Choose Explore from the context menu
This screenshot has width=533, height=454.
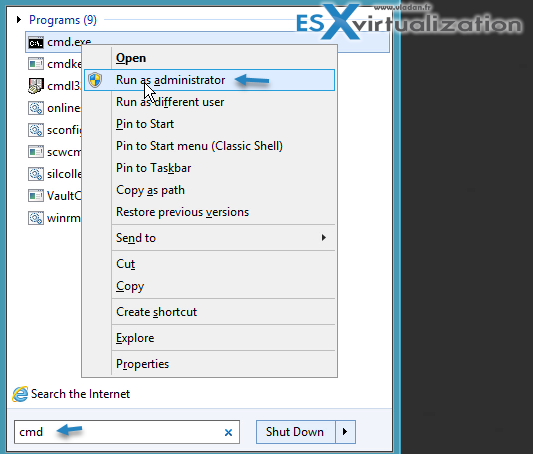coord(209,338)
